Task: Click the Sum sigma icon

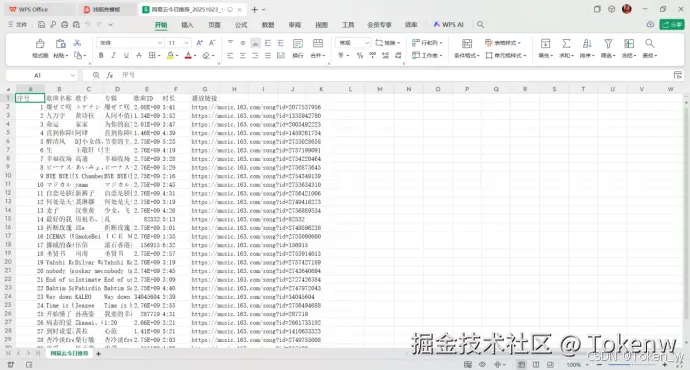Action: 566,44
